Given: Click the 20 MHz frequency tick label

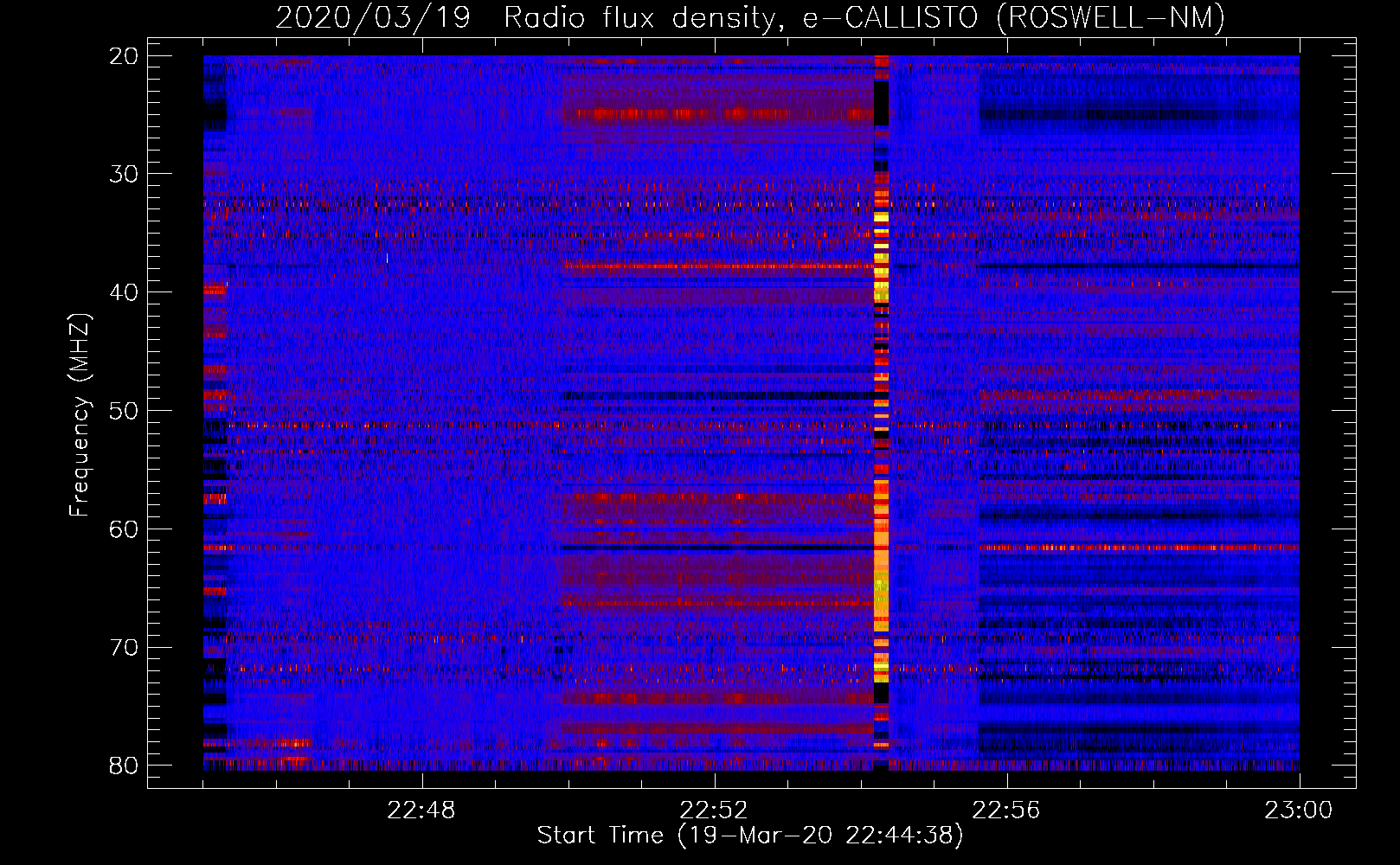Looking at the screenshot, I should (124, 56).
